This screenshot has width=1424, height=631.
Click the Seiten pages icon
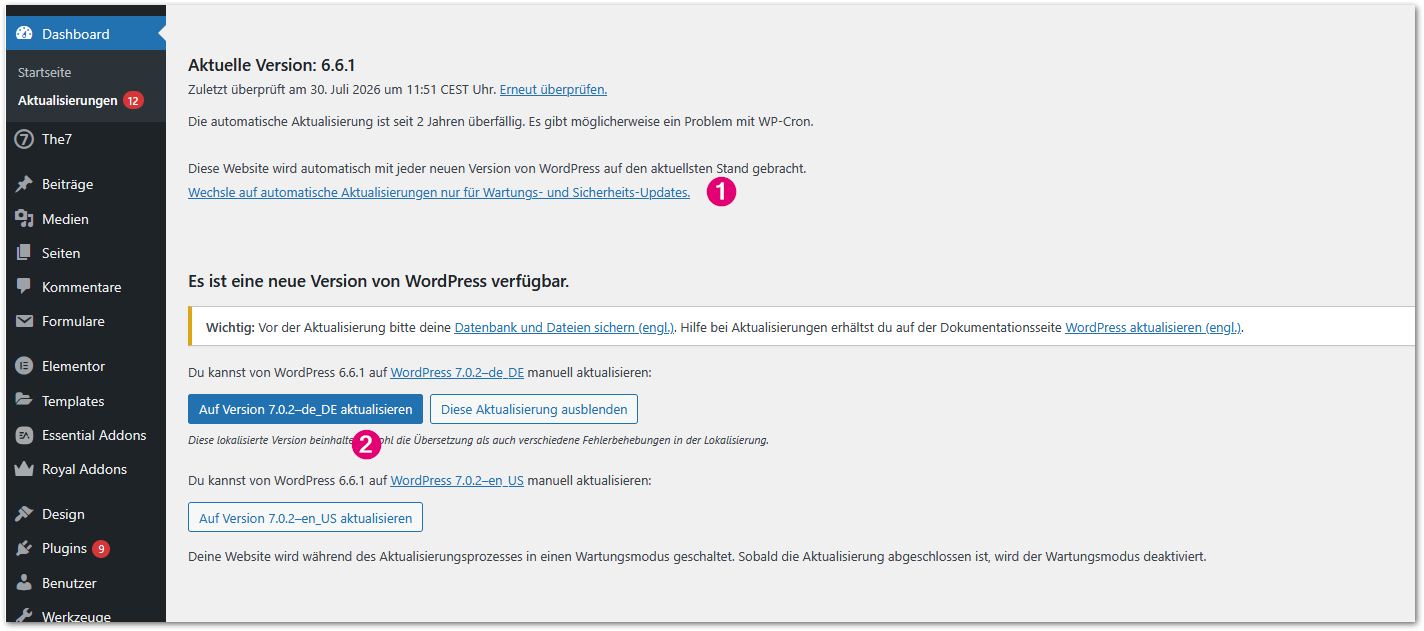24,253
